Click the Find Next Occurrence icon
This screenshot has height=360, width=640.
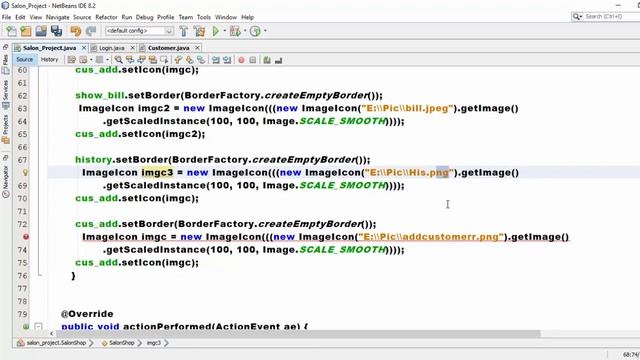coord(141,60)
